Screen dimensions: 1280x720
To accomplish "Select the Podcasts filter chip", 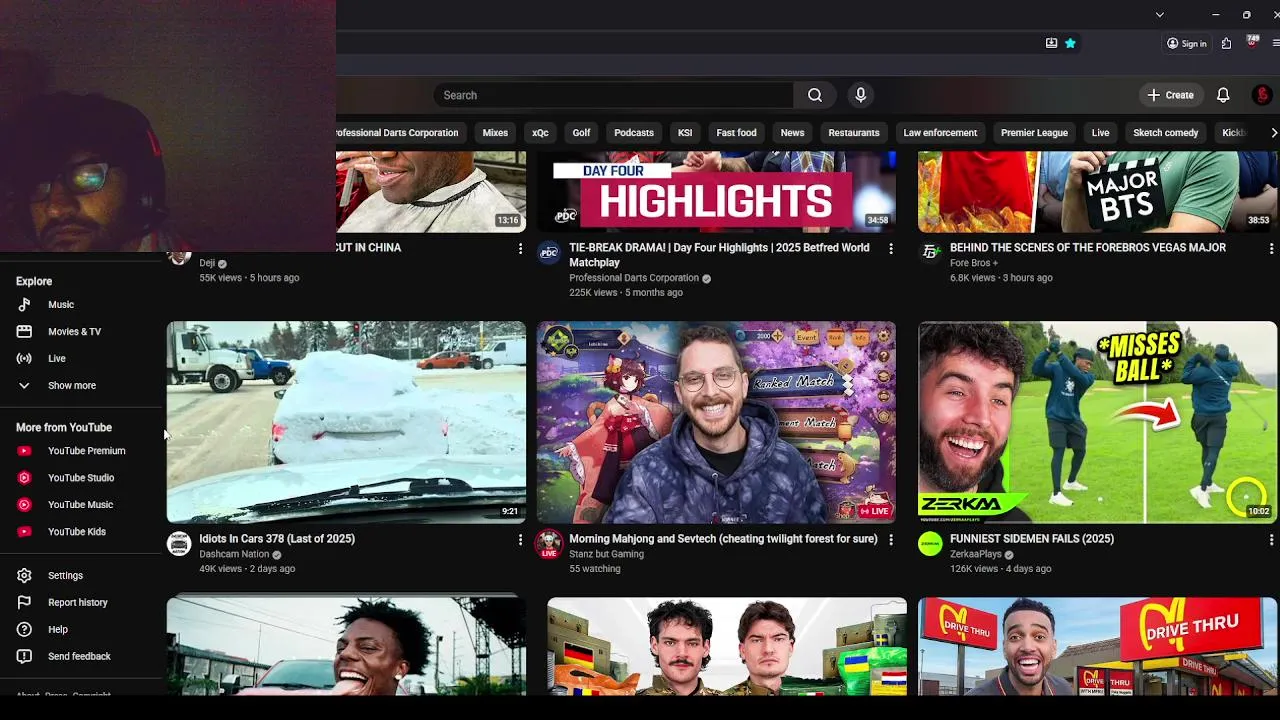I will point(634,133).
